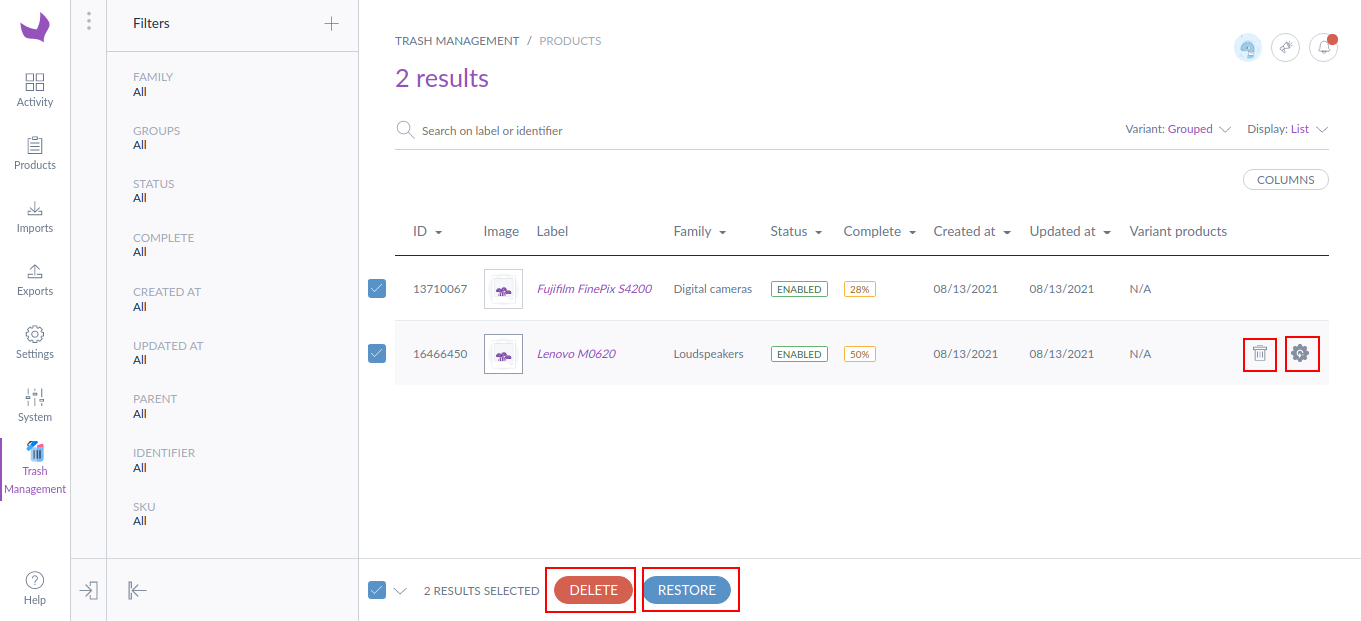Uncheck Fujifilm FinePix S4200 row

coord(377,288)
